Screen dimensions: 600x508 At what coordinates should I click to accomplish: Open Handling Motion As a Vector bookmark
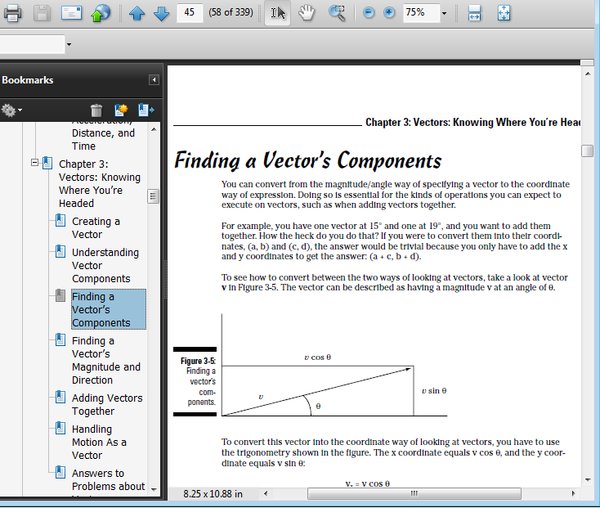tap(99, 442)
